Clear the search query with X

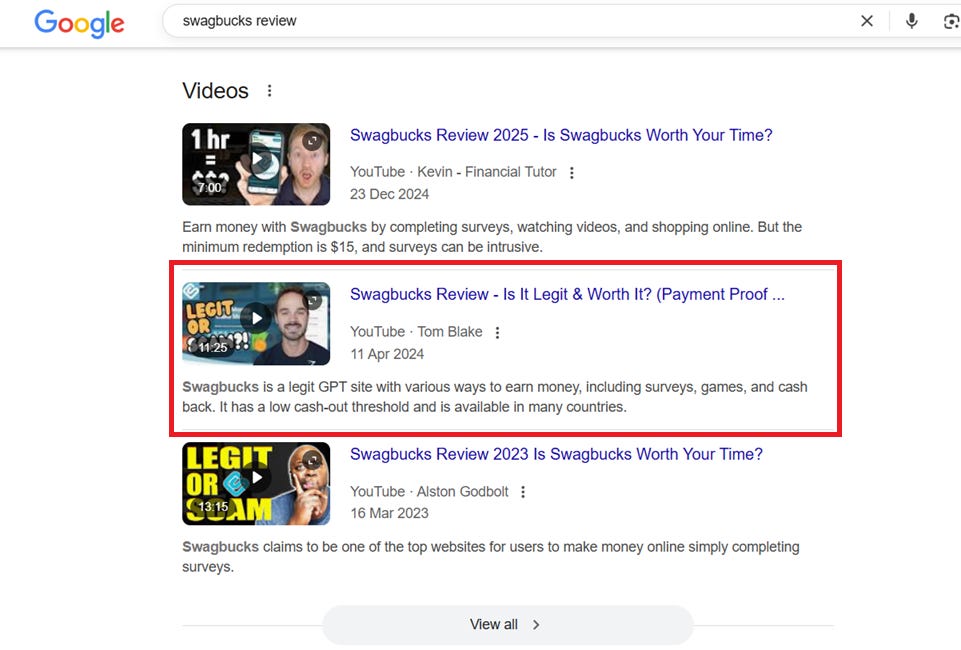click(867, 21)
